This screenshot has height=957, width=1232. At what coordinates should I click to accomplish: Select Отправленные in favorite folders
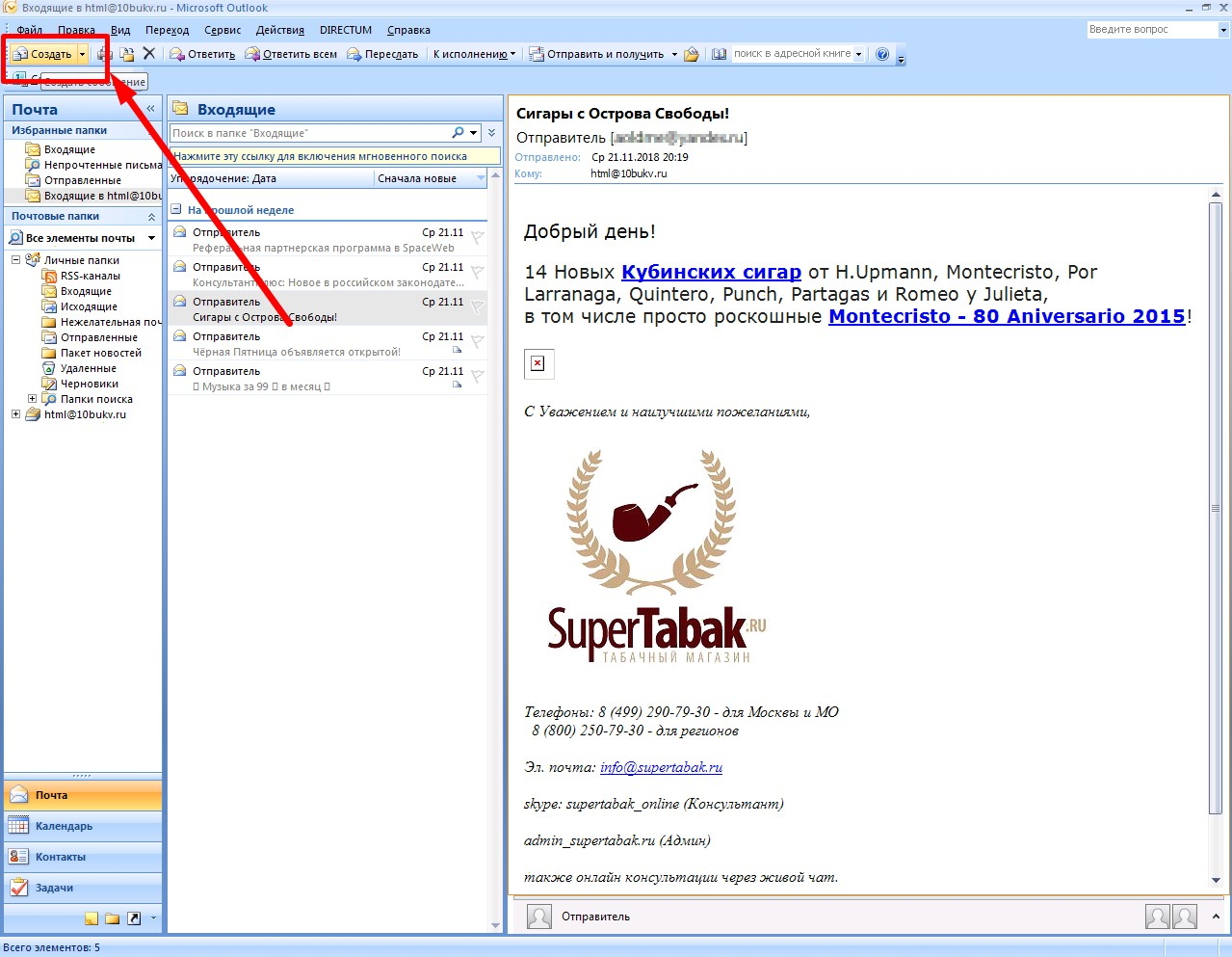73,180
